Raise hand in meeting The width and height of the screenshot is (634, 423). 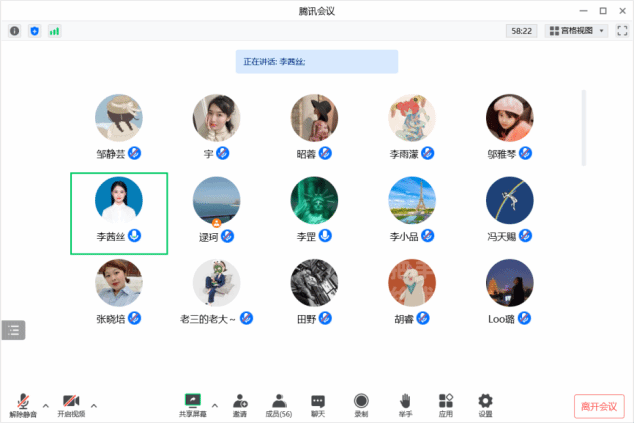(405, 404)
